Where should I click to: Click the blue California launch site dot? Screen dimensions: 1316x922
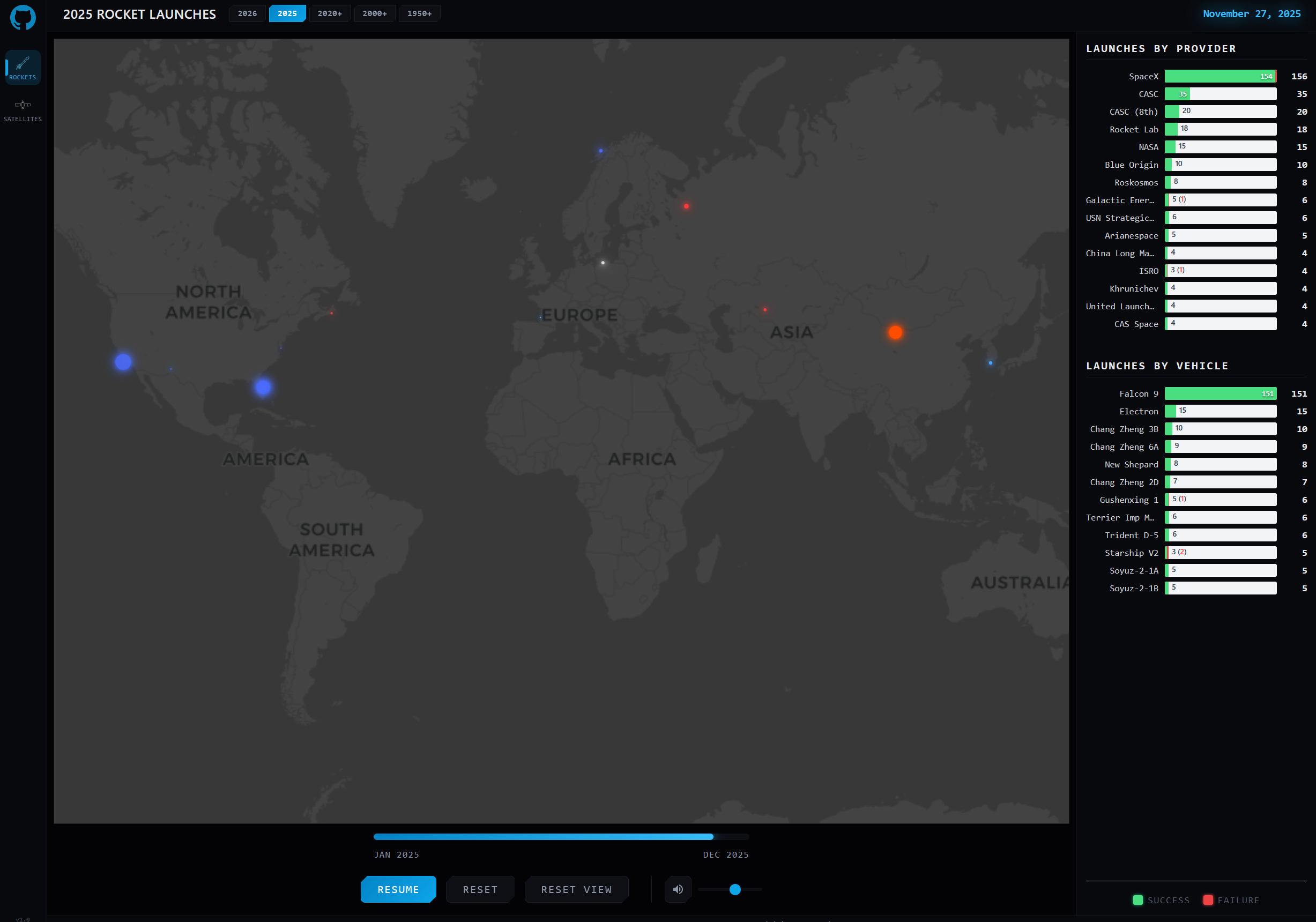click(123, 362)
